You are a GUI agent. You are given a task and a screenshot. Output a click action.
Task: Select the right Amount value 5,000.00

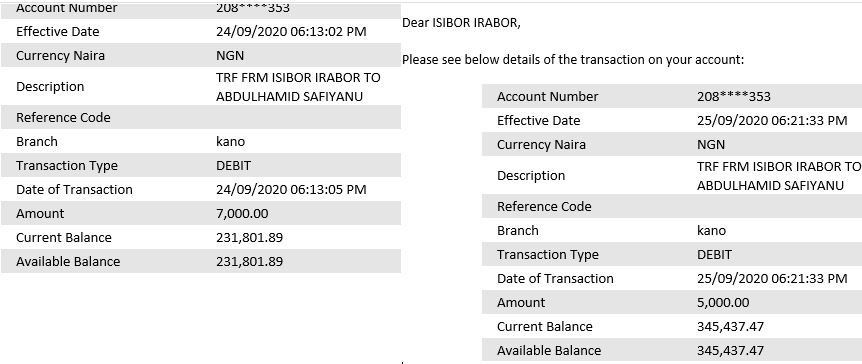tap(723, 302)
